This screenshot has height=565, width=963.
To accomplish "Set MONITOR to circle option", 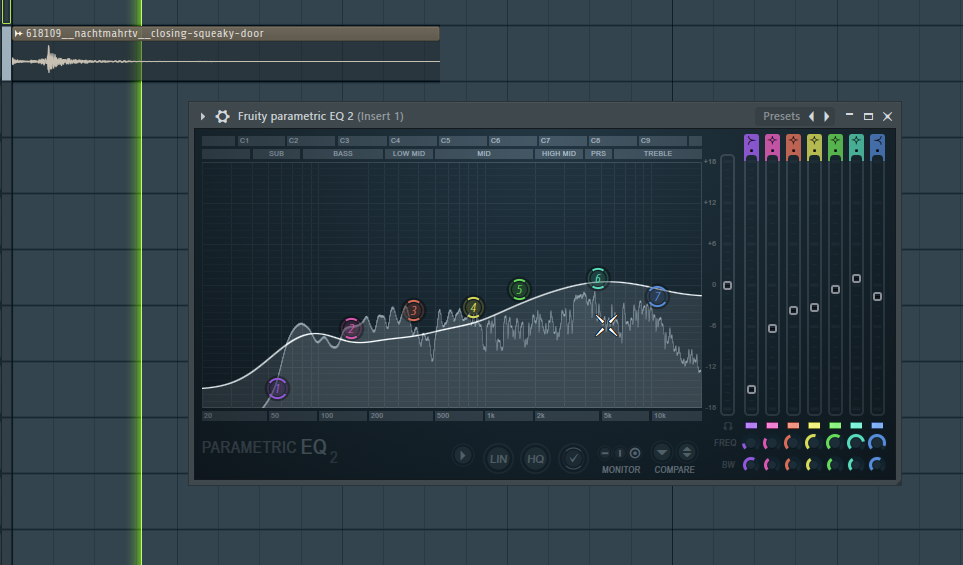I will click(x=635, y=453).
